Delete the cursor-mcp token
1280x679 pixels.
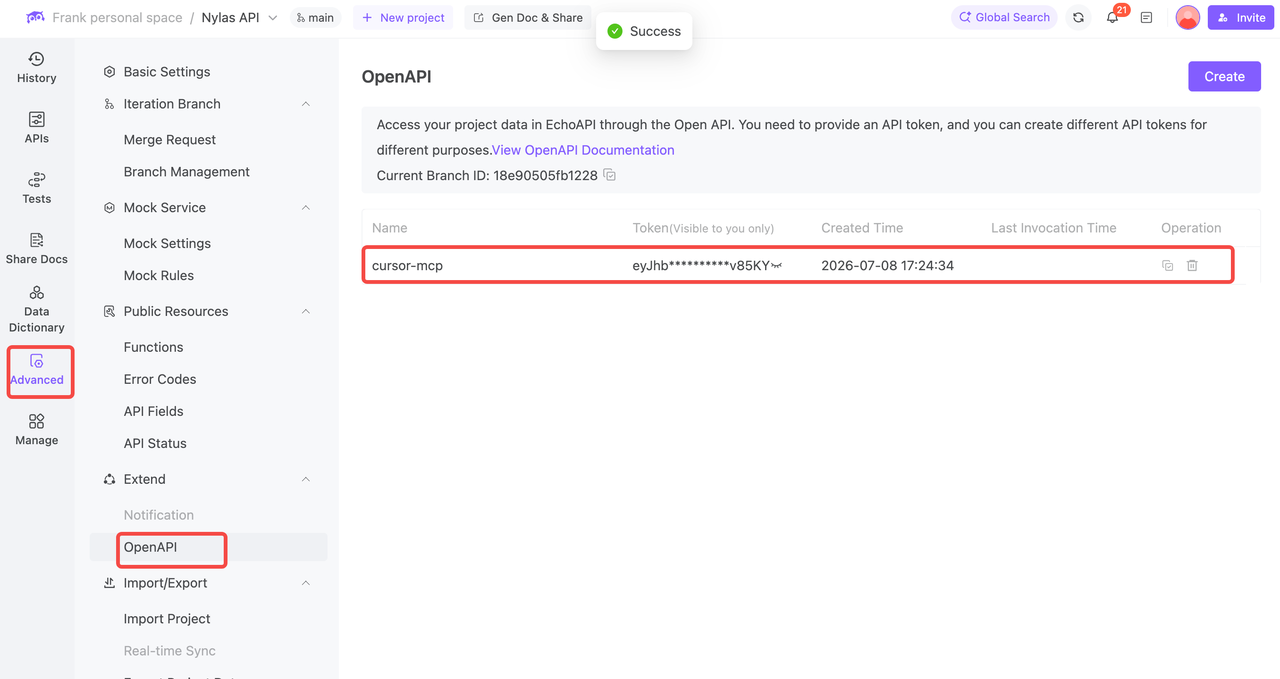(1192, 266)
